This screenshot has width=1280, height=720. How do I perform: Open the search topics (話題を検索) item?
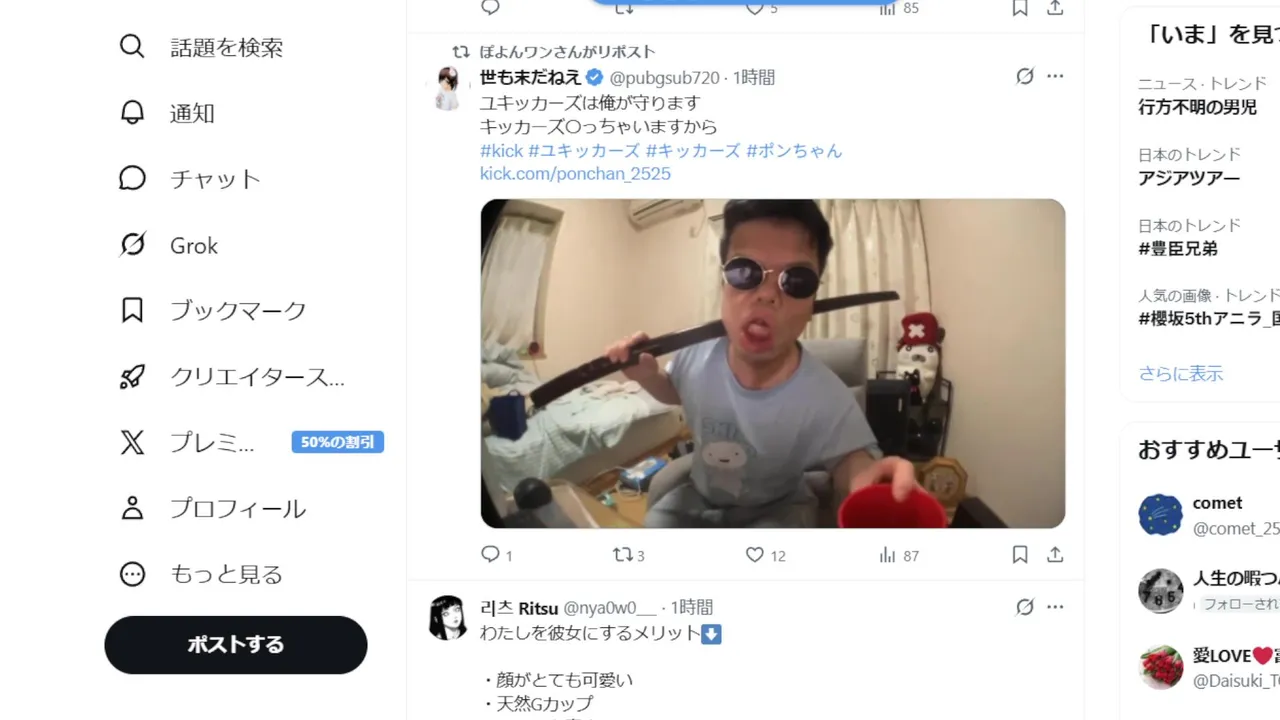pyautogui.click(x=201, y=47)
